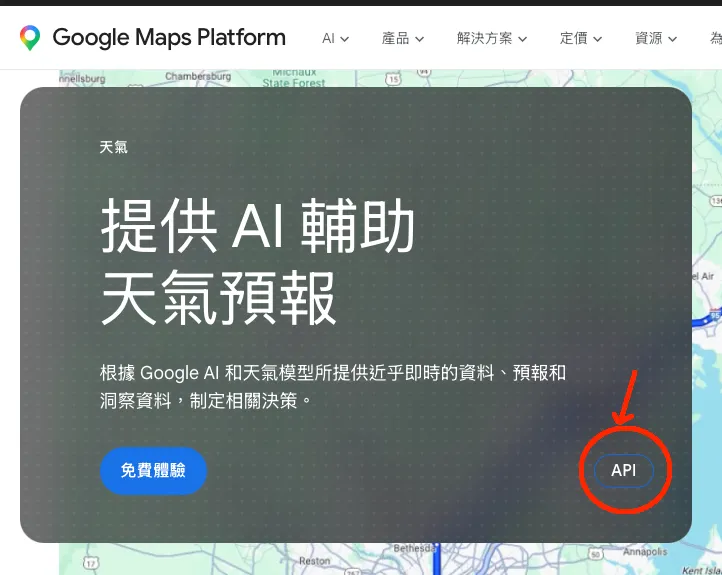Click the Google Maps pin logo icon
This screenshot has height=575, width=722.
tap(30, 38)
